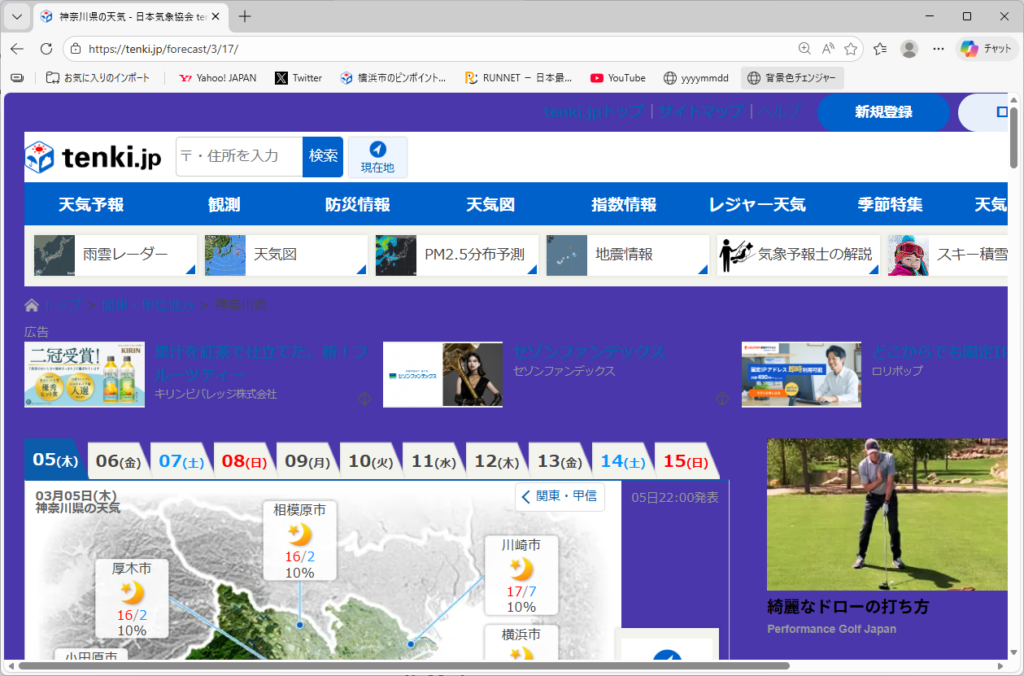This screenshot has width=1024, height=676.
Task: Click the browser refresh icon
Action: click(46, 48)
